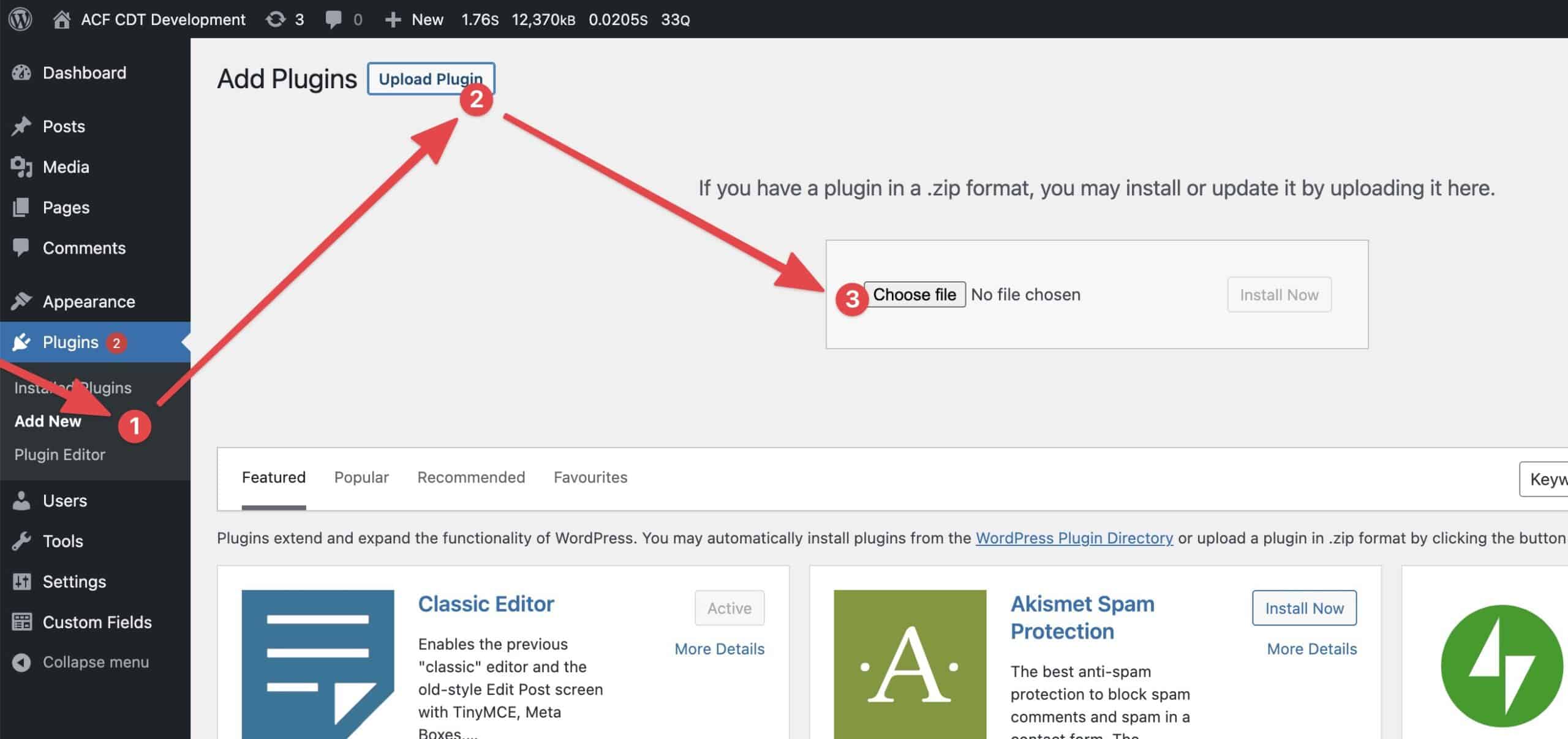Click the plus icon beside New
The width and height of the screenshot is (1568, 739).
393,20
